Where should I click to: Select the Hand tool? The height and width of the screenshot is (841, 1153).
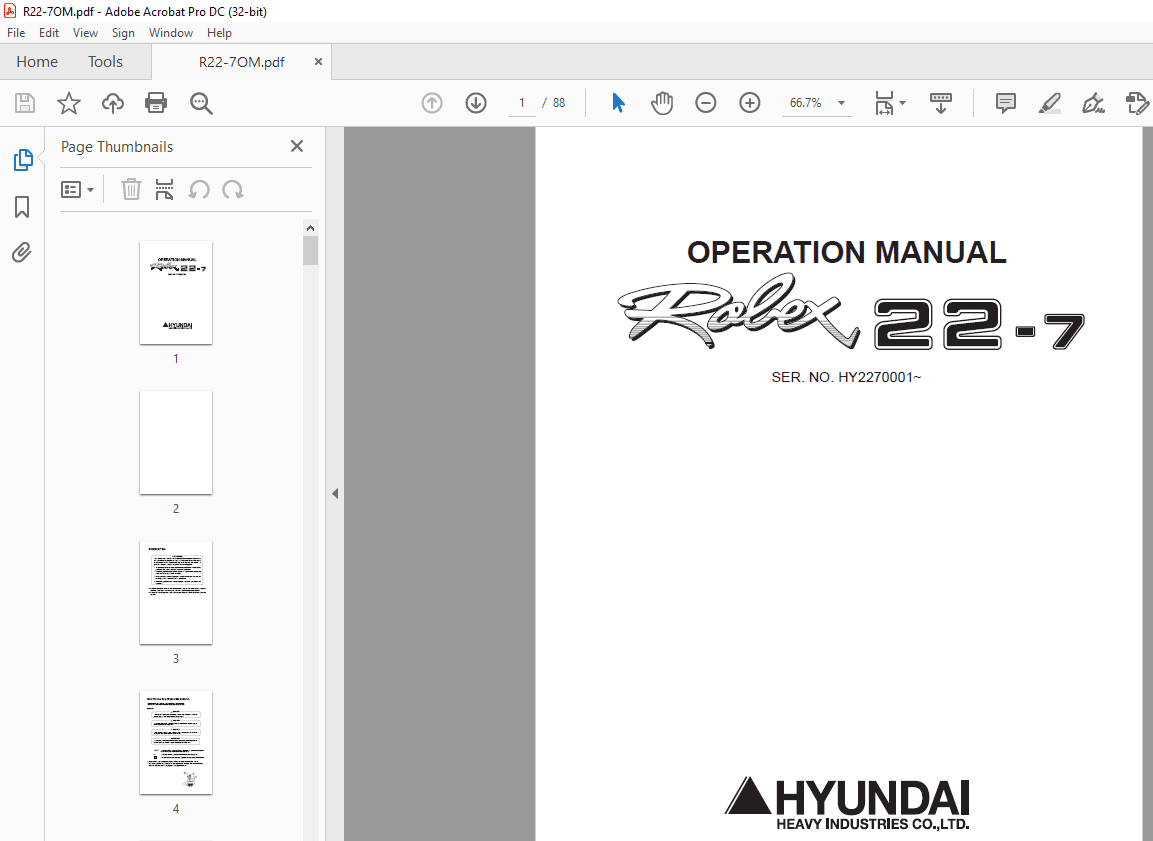(x=662, y=102)
